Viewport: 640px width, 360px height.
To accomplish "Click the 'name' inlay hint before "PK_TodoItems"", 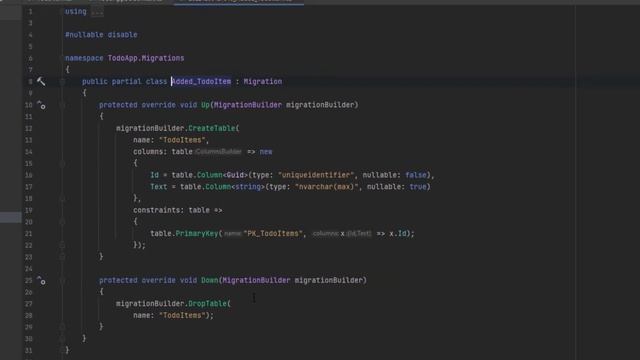I will click(x=232, y=233).
